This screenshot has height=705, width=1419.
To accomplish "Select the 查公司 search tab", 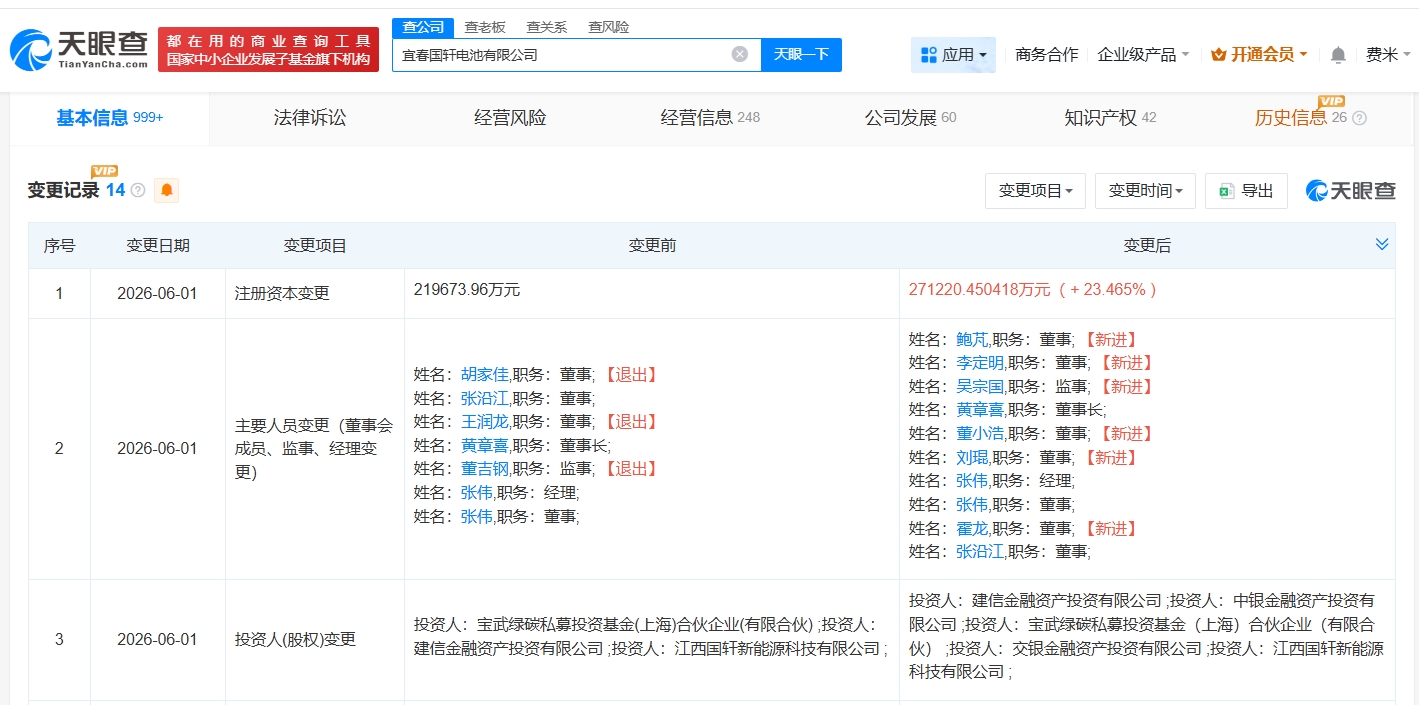I will click(423, 27).
